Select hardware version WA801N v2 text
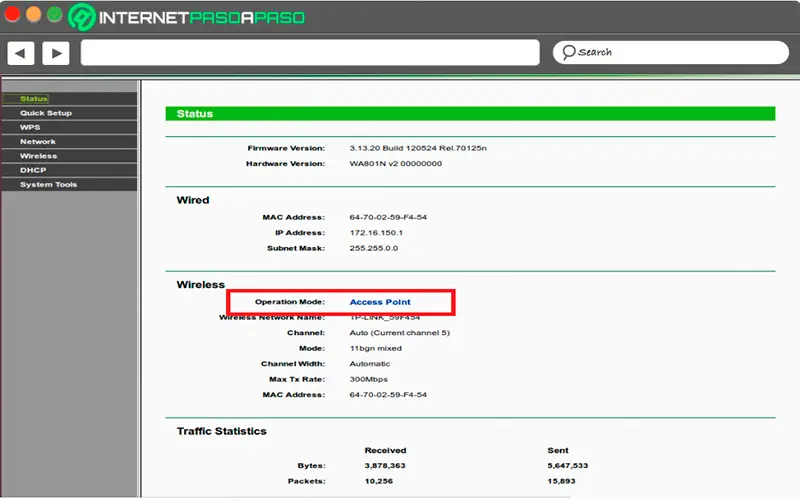Screen dimensions: 800x500 [x=395, y=164]
